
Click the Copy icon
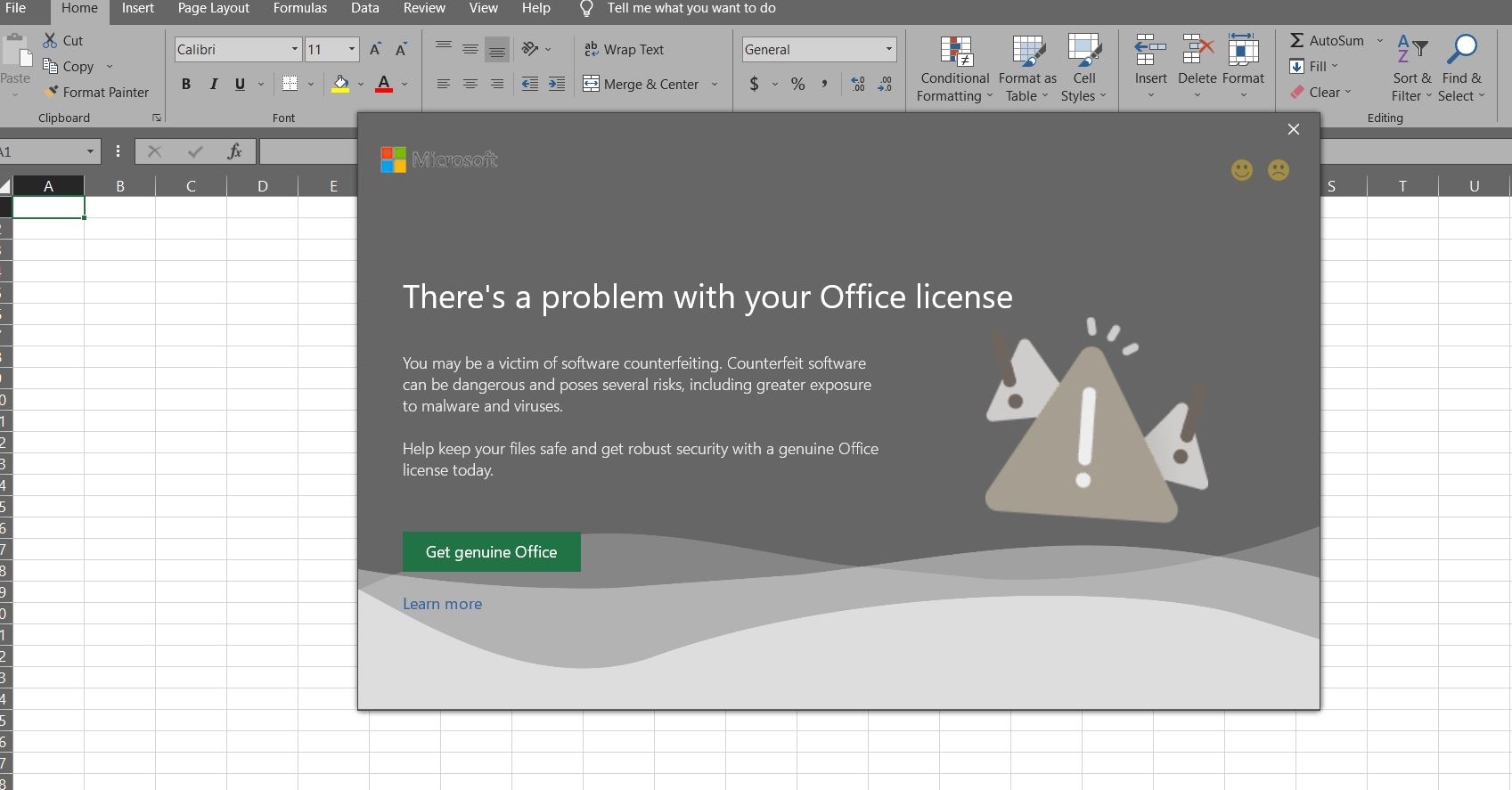(x=50, y=66)
